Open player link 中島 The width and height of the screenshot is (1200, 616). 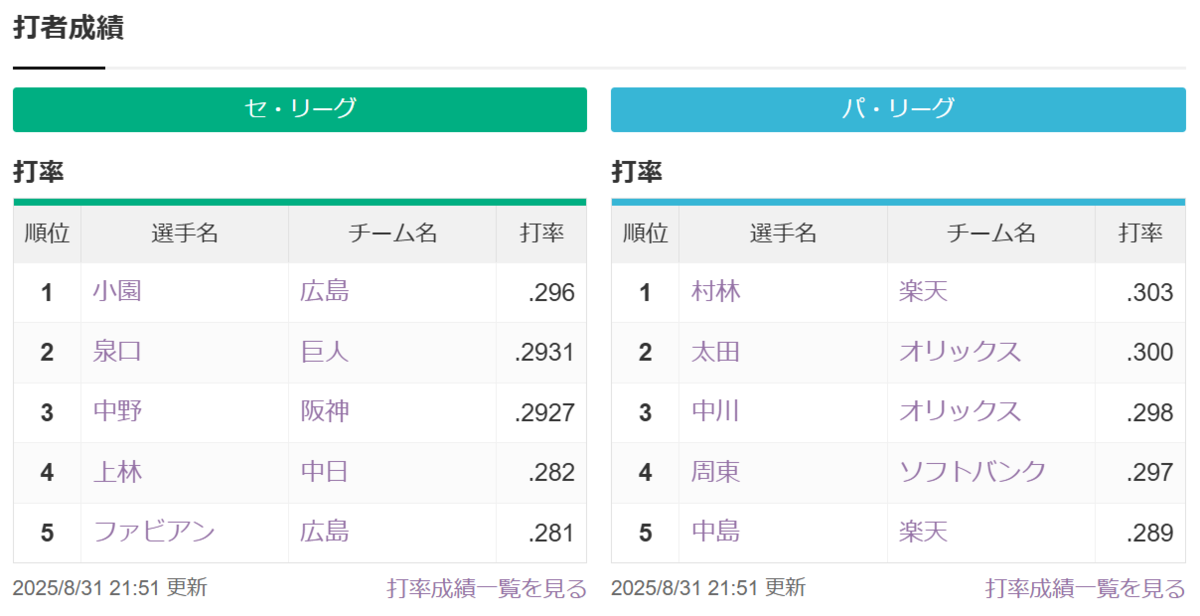[716, 532]
